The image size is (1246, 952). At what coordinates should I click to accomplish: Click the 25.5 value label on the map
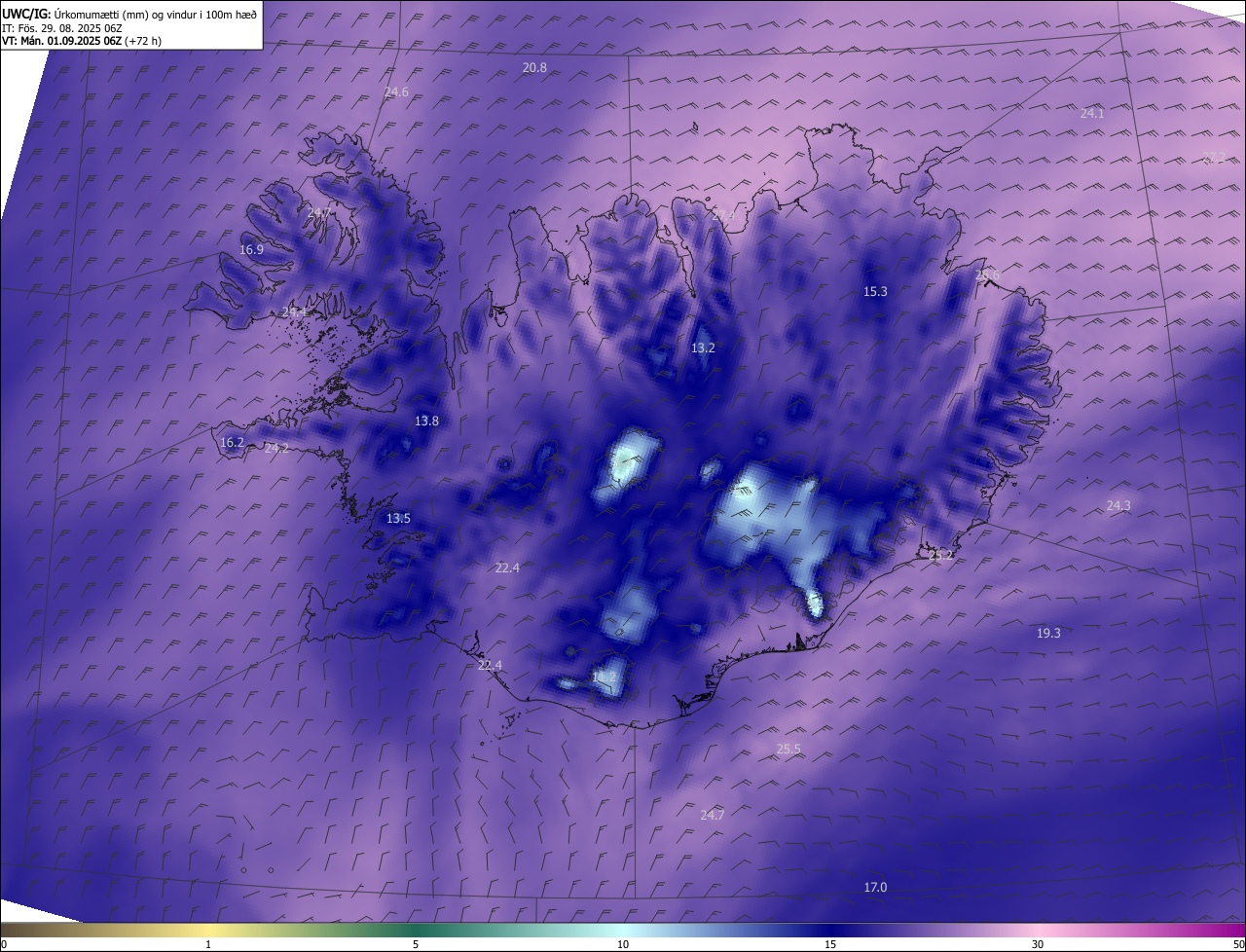pos(788,750)
